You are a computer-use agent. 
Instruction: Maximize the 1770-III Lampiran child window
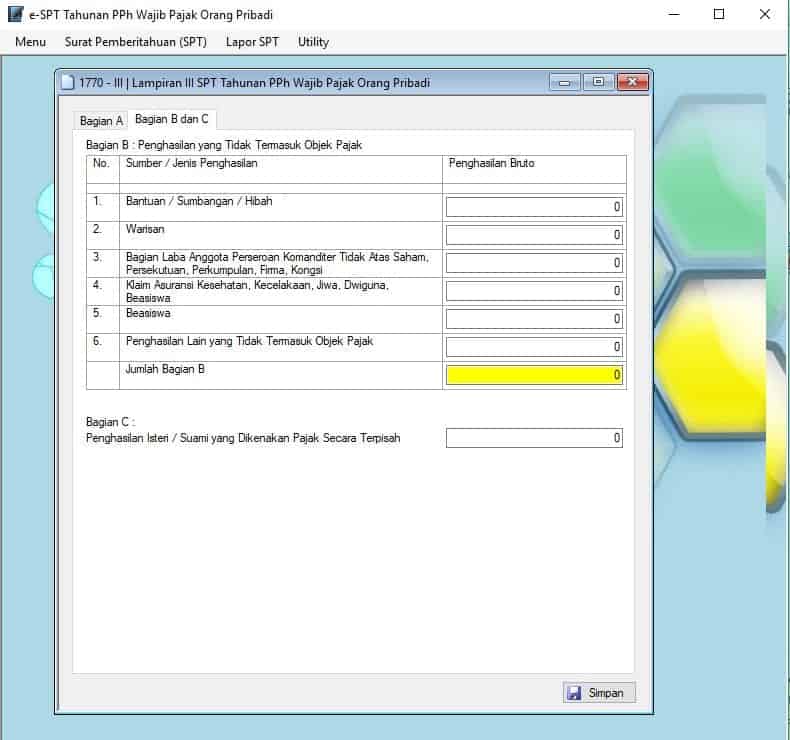point(598,83)
